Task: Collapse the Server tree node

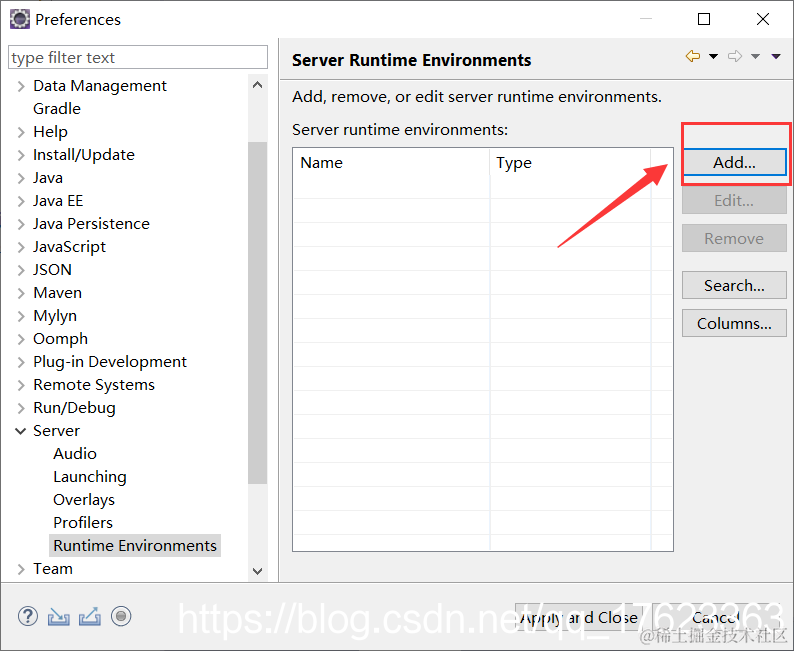Action: [x=21, y=431]
